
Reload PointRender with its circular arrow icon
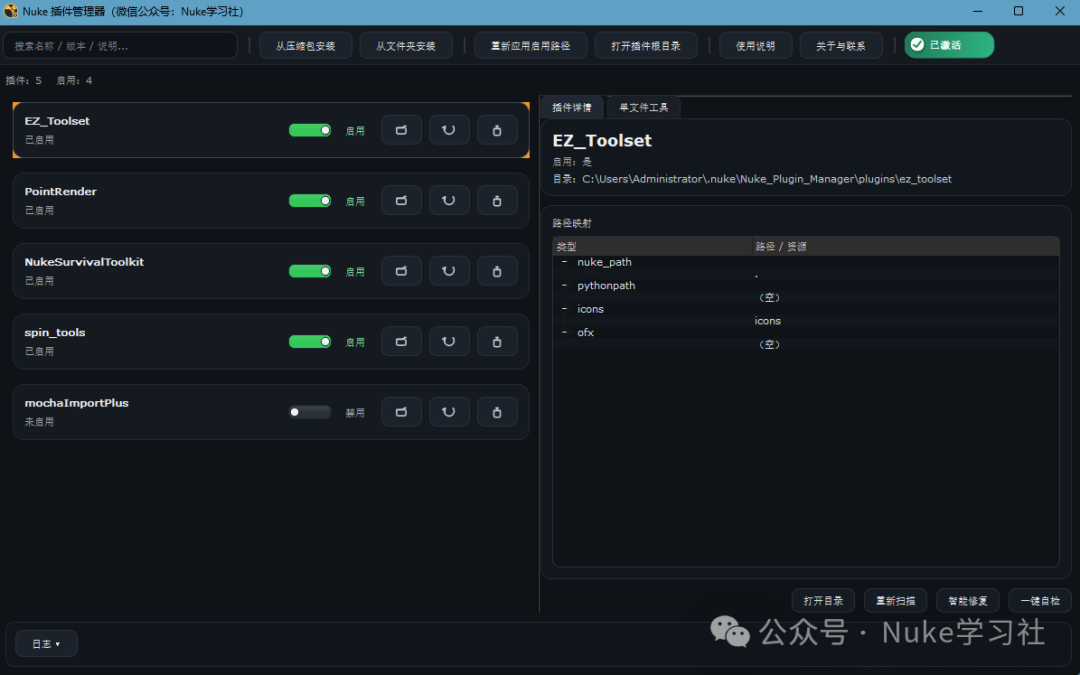coord(449,200)
